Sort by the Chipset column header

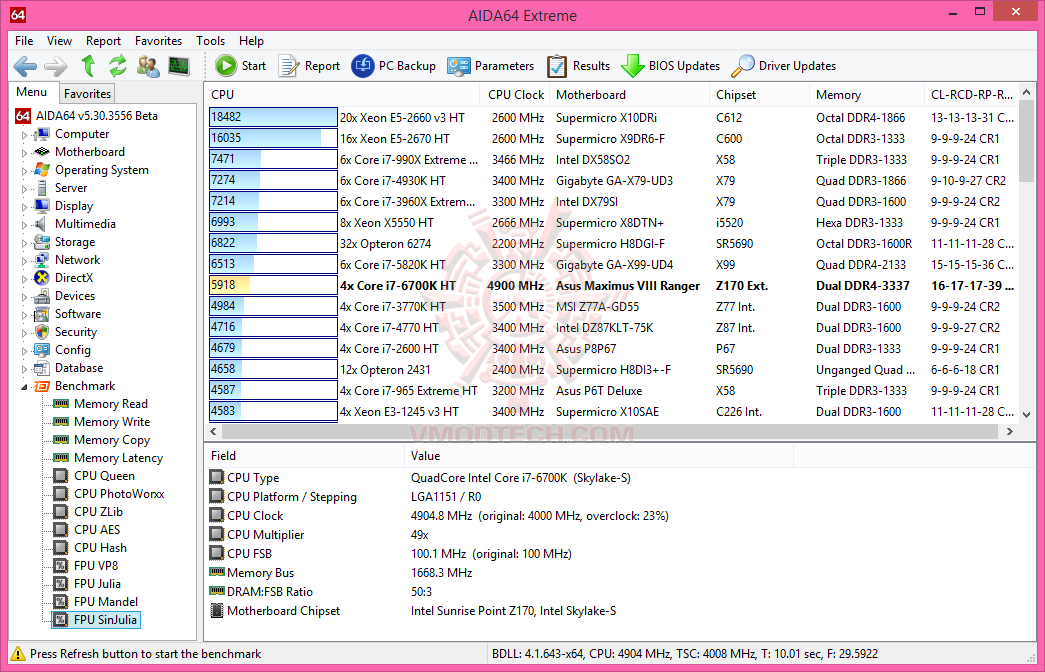760,95
